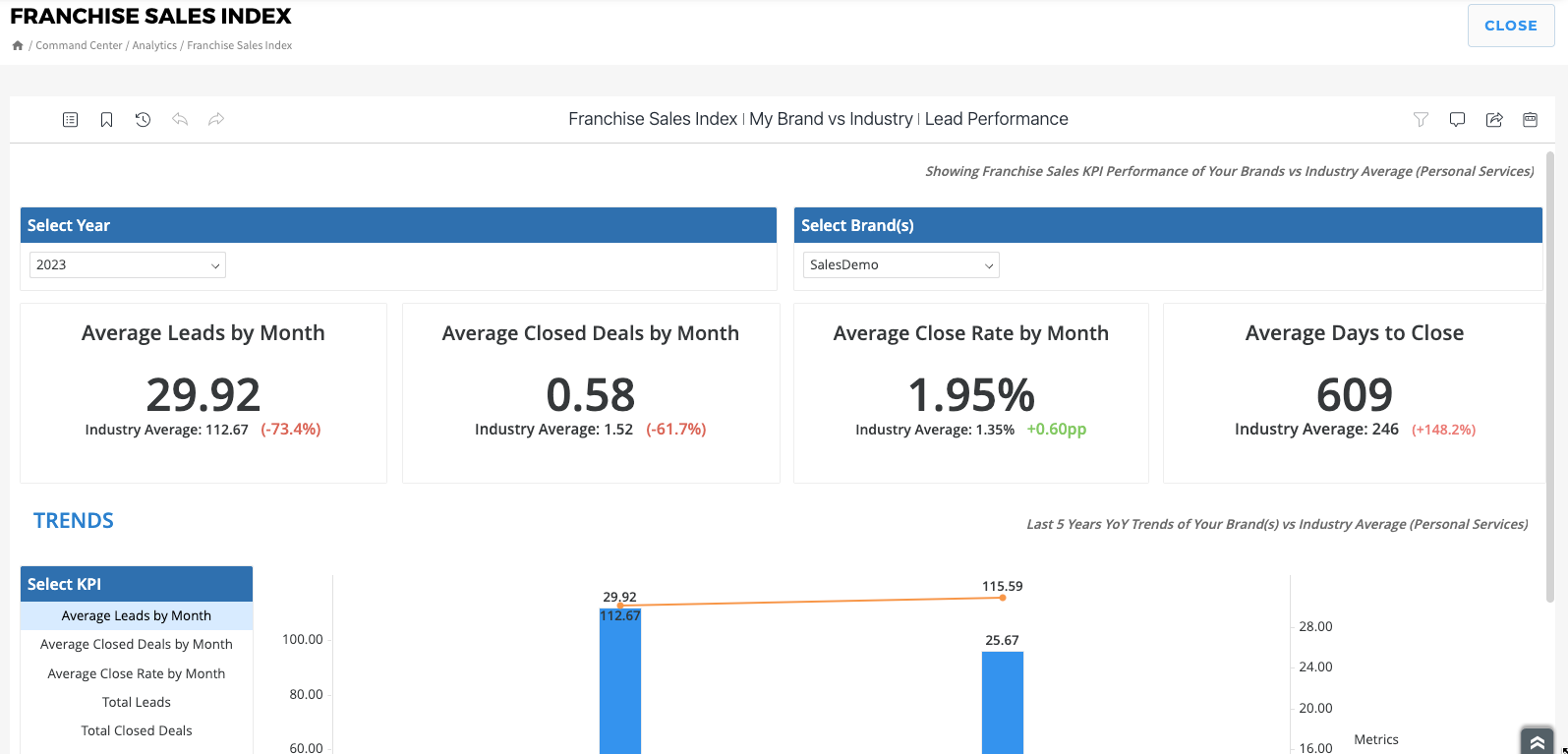
Task: Open the comments speech bubble icon
Action: click(1457, 120)
